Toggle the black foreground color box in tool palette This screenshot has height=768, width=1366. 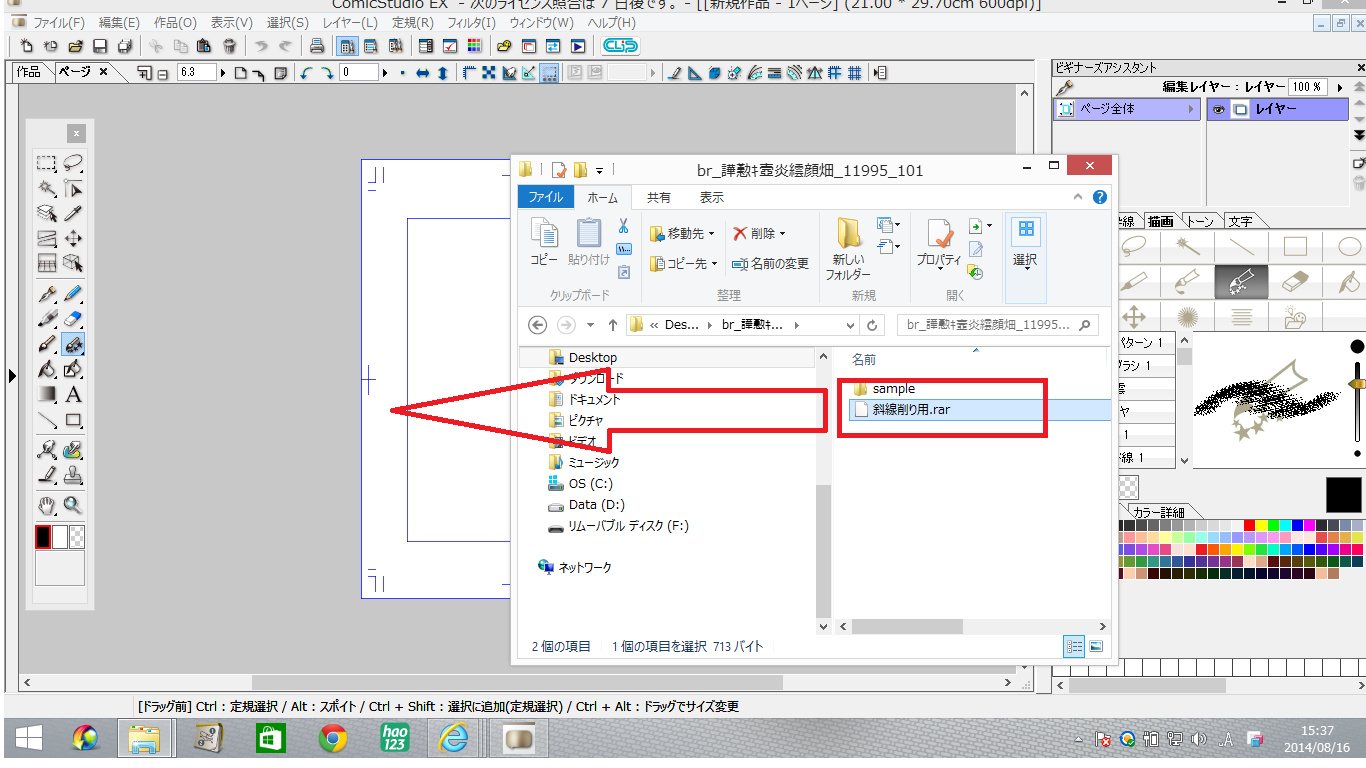(x=43, y=537)
